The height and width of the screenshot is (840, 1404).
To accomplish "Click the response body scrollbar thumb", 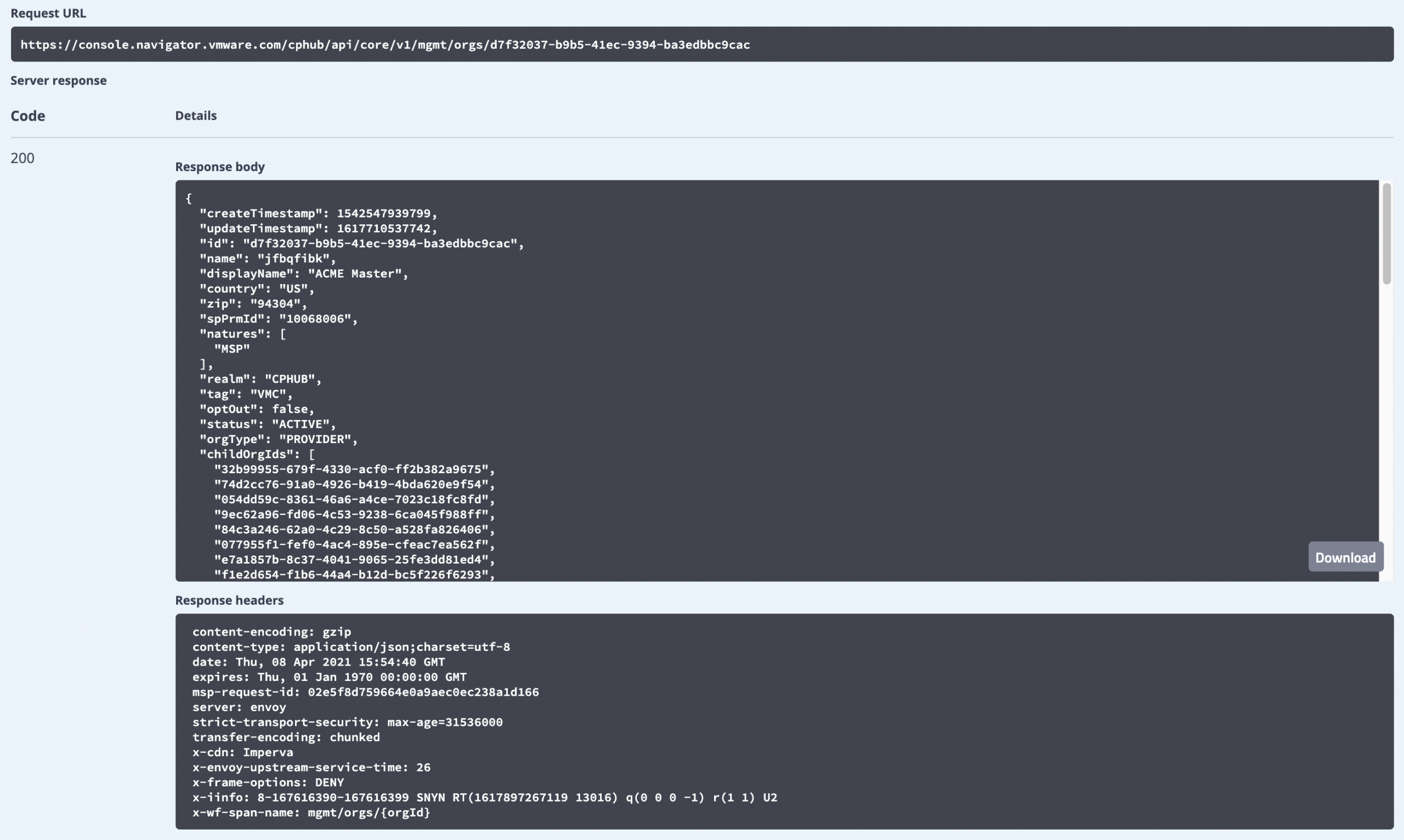I will [1386, 233].
